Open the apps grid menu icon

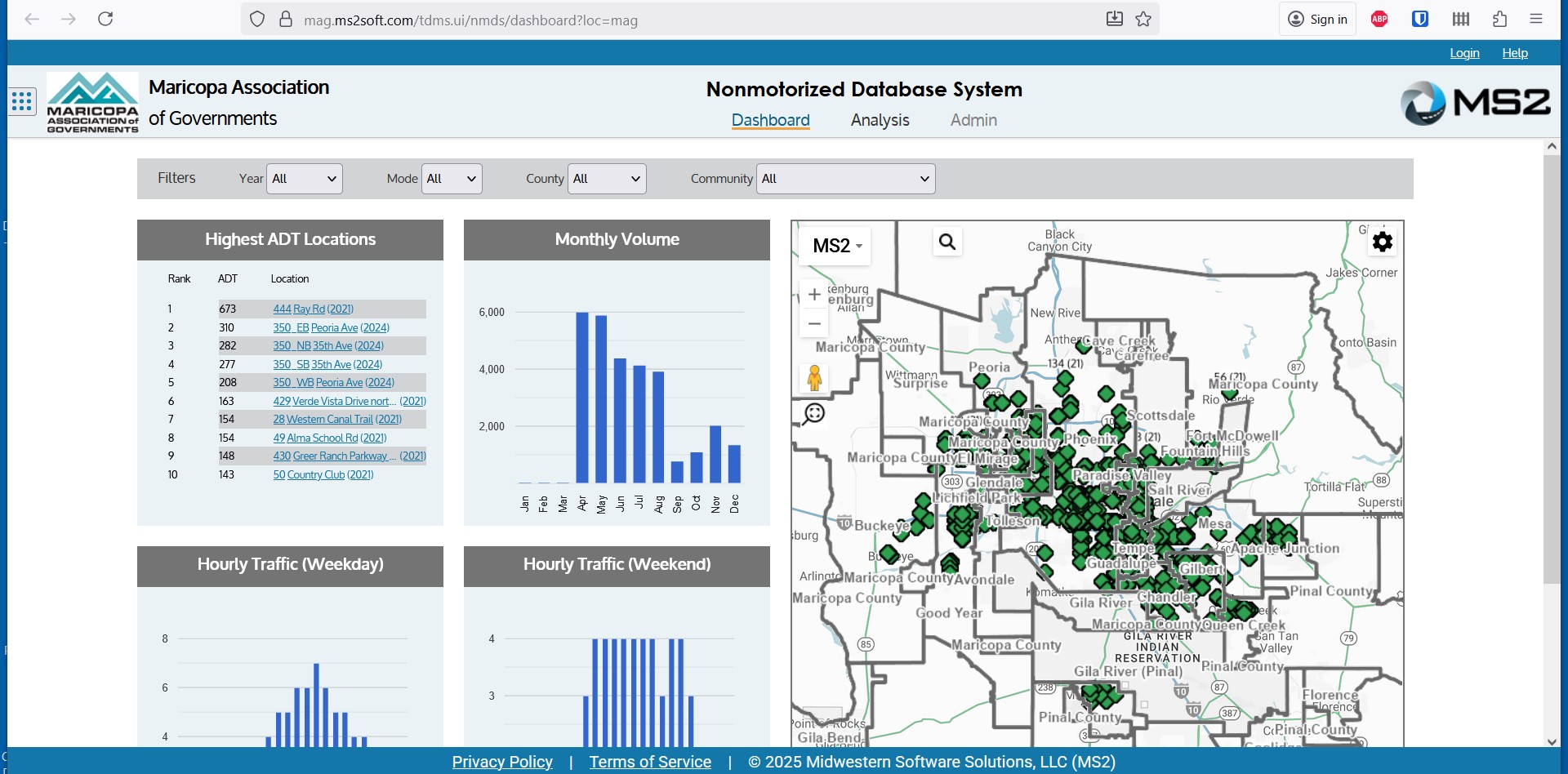pos(22,102)
